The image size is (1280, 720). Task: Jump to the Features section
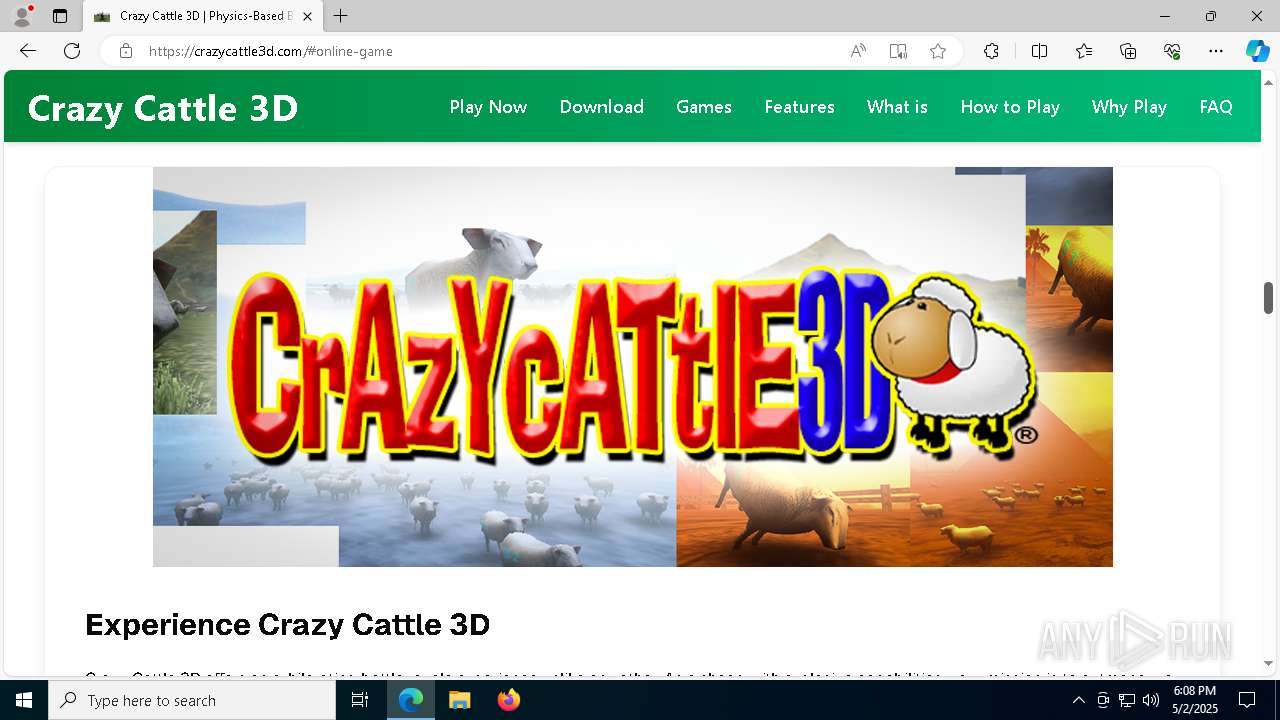(x=799, y=107)
